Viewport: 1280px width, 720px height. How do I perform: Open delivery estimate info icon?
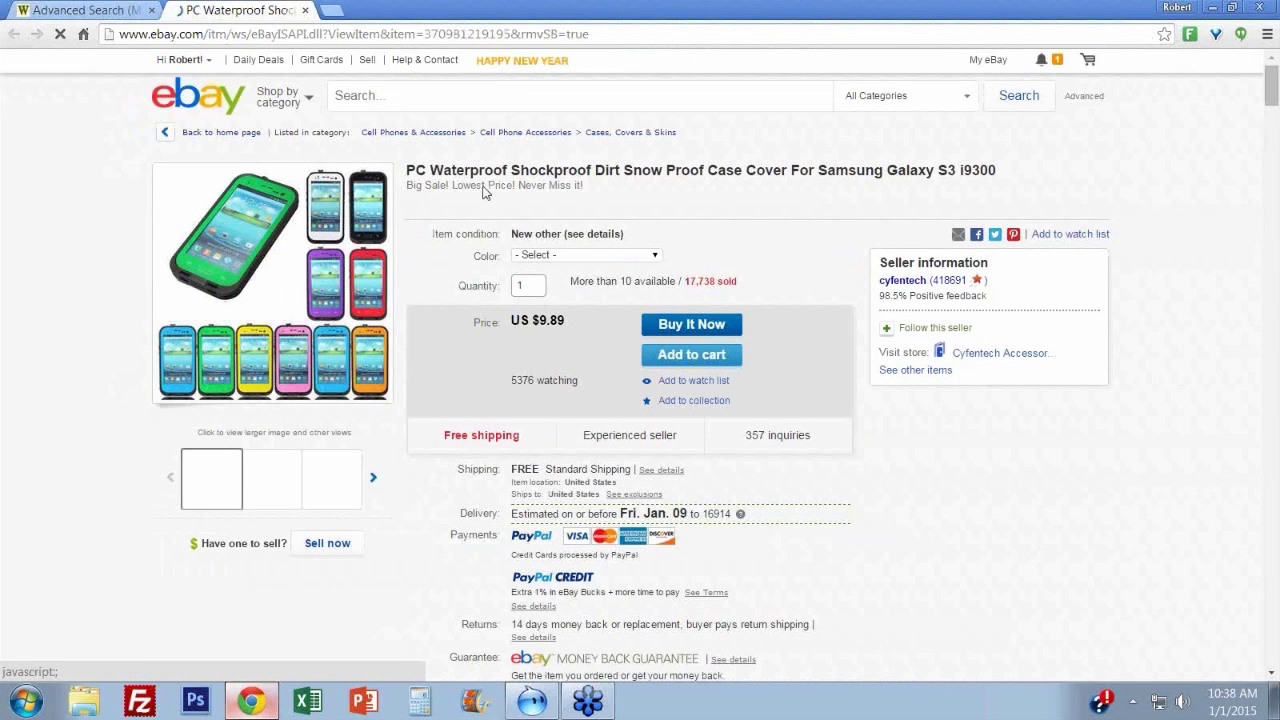[740, 514]
